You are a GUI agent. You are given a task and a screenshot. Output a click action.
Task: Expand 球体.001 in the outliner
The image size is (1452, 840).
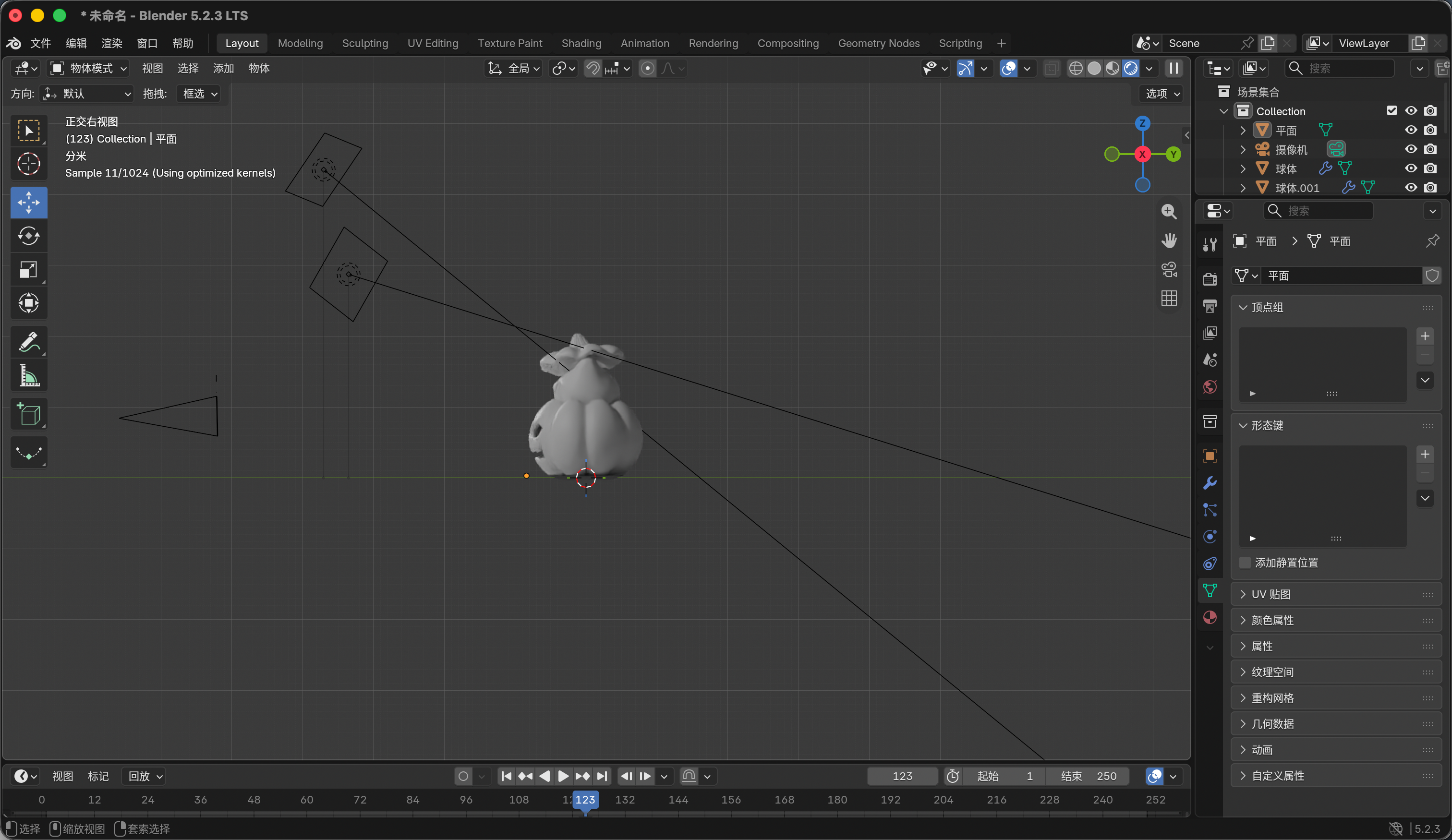[1243, 188]
